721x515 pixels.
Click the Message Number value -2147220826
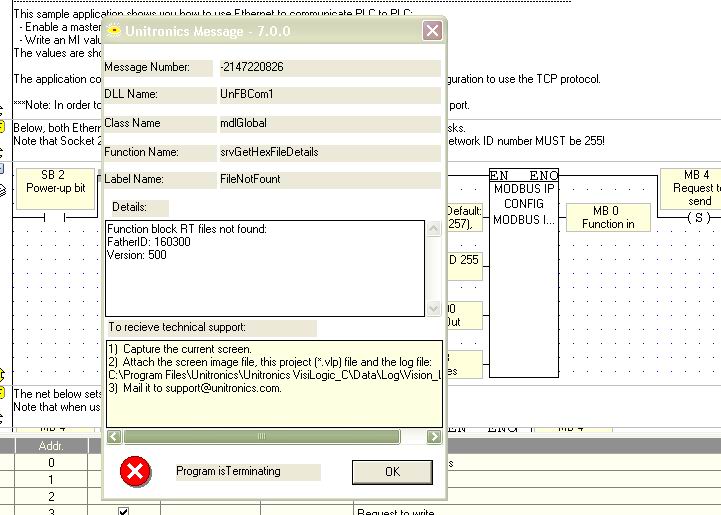tap(330, 67)
